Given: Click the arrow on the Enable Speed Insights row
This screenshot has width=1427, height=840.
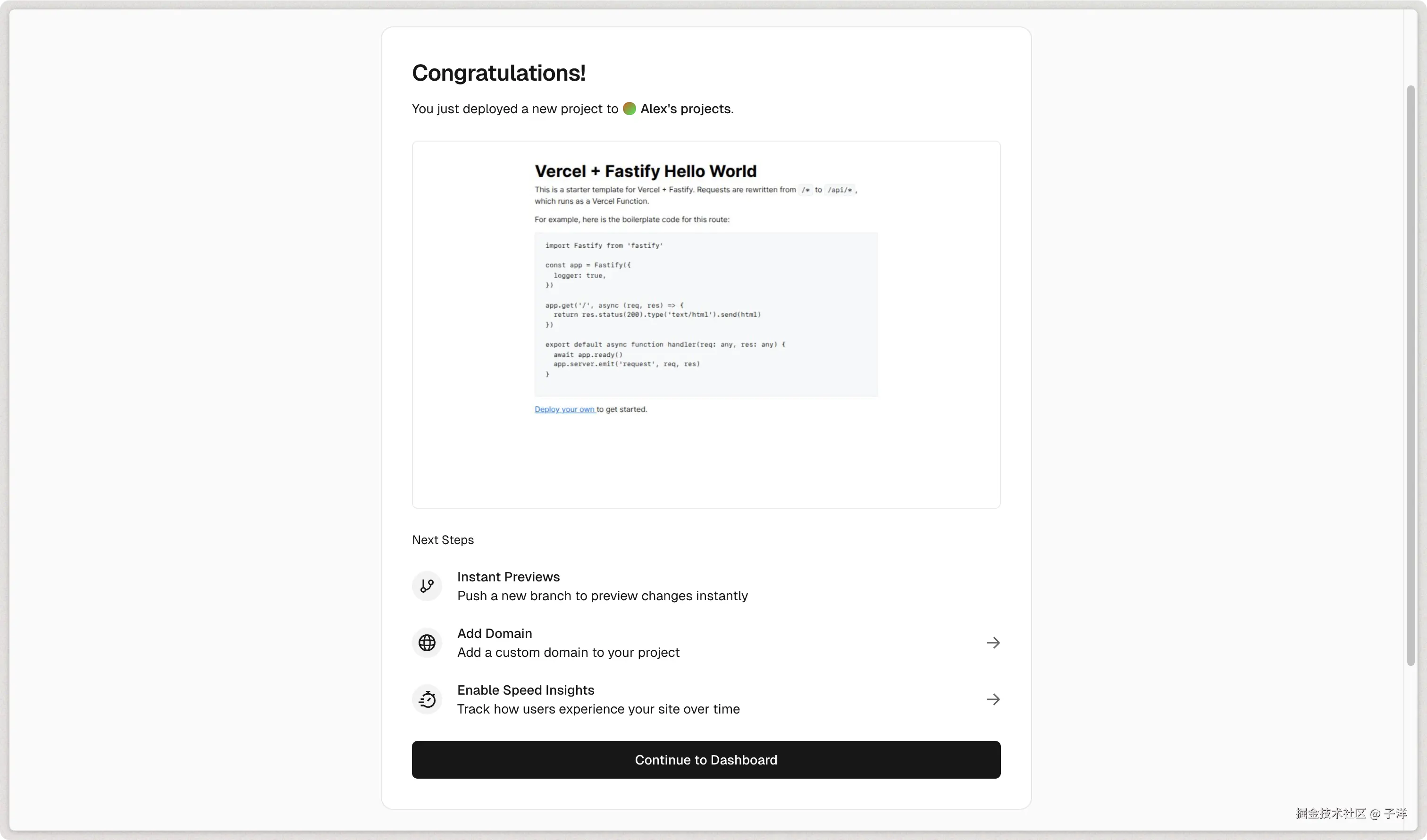Looking at the screenshot, I should click(x=993, y=699).
